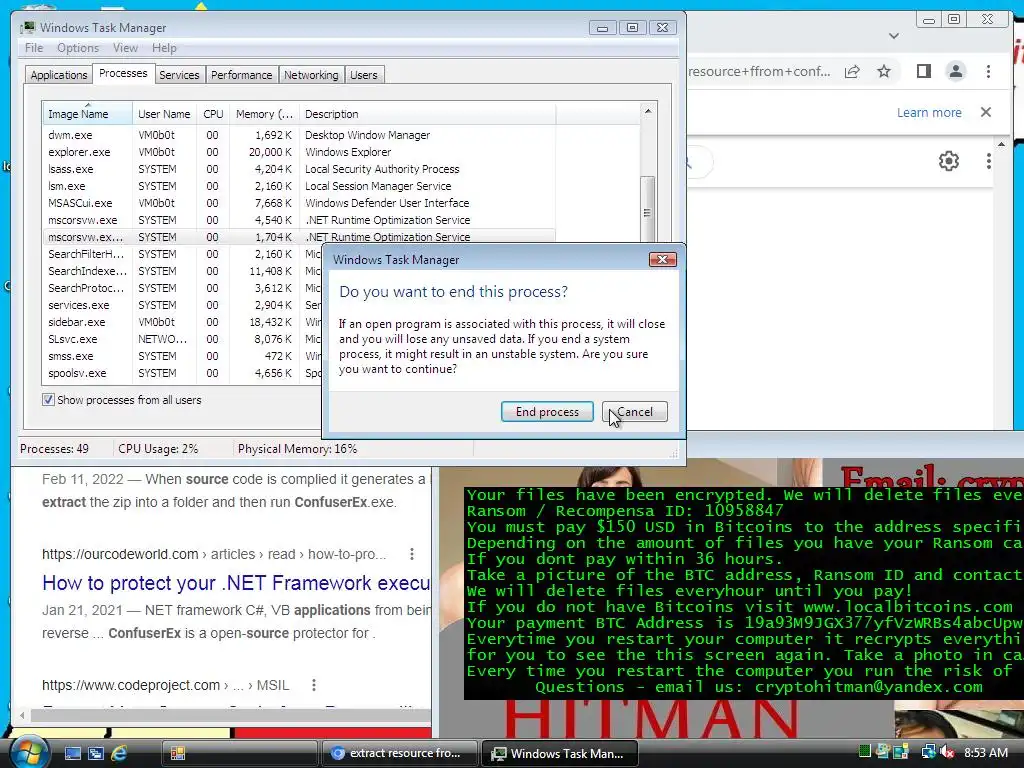
Task: Select lsm.exe process row
Action: click(x=299, y=186)
